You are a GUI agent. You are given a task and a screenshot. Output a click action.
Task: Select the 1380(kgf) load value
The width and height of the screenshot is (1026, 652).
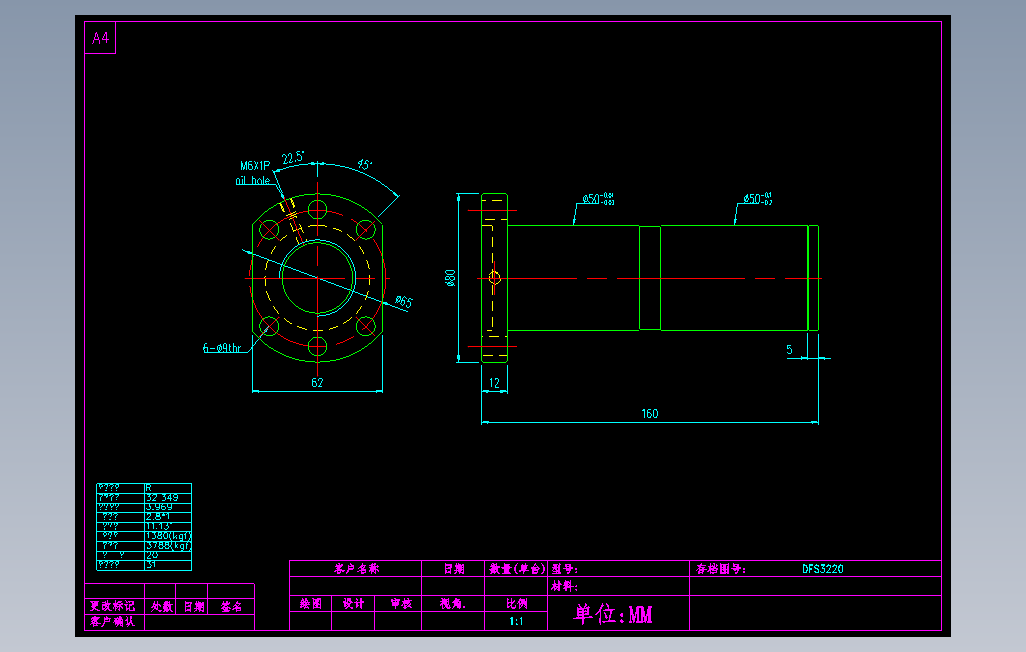point(168,535)
